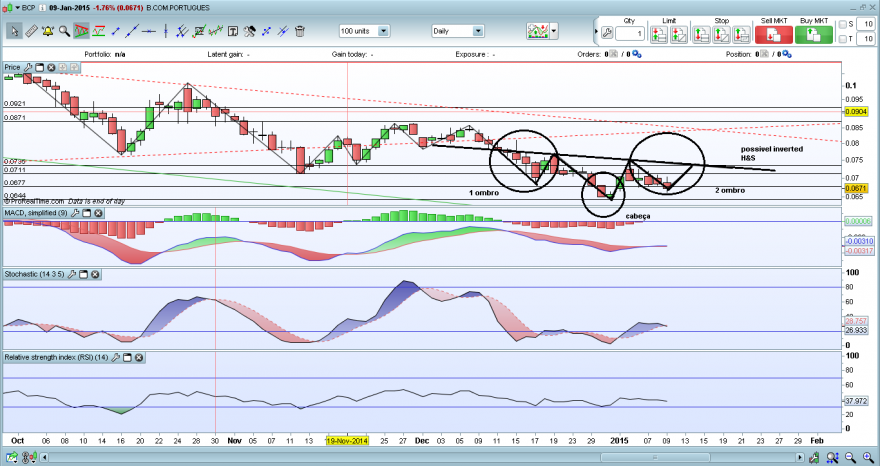The height and width of the screenshot is (466, 880).
Task: Select the ruler measurement tool
Action: point(31,31)
